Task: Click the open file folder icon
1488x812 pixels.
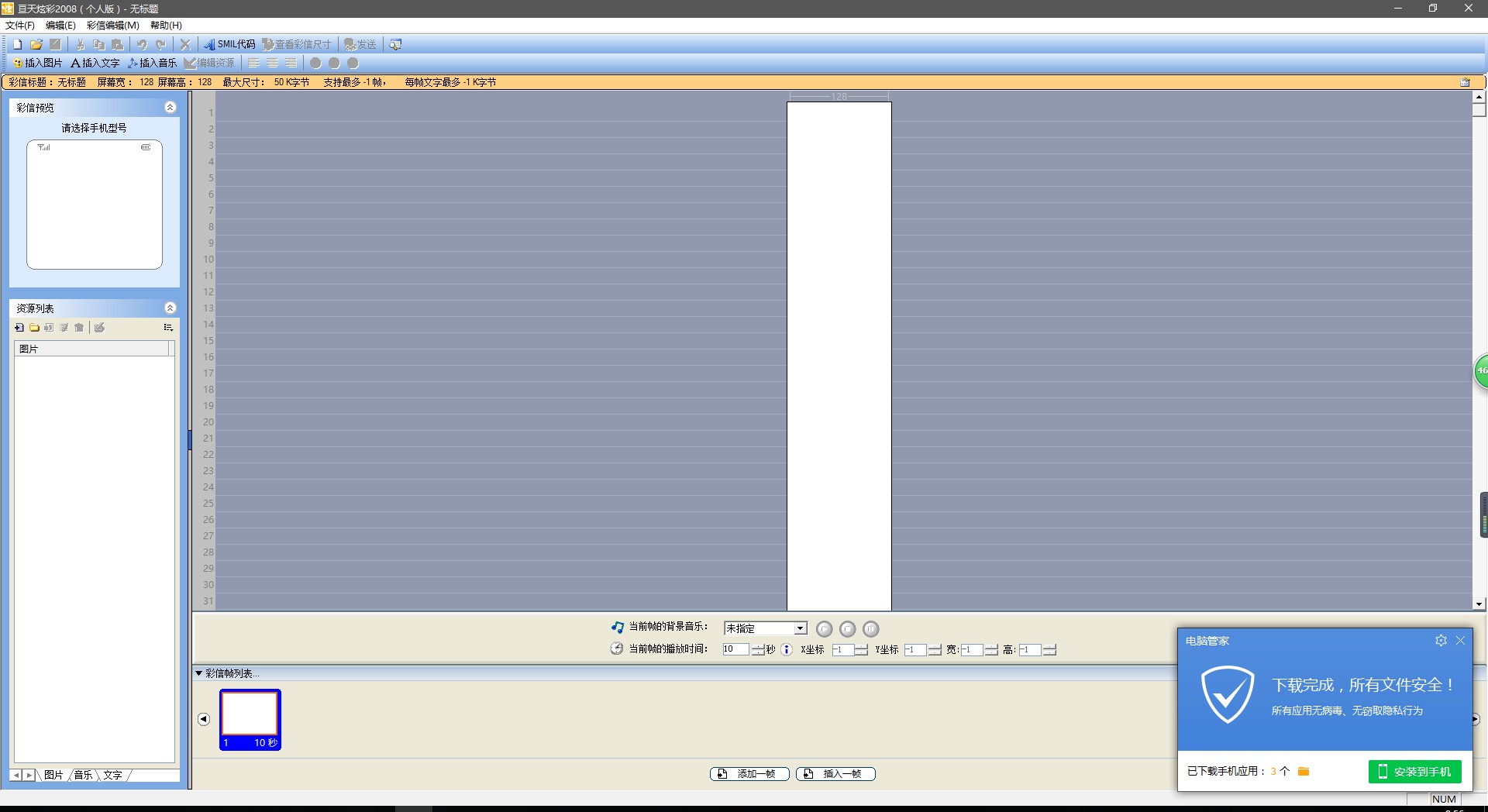Action: (36, 44)
